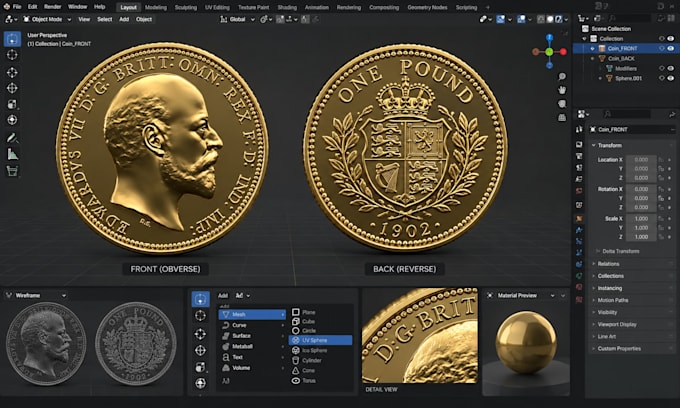Click the Location X value field
The image size is (680, 408).
[641, 160]
